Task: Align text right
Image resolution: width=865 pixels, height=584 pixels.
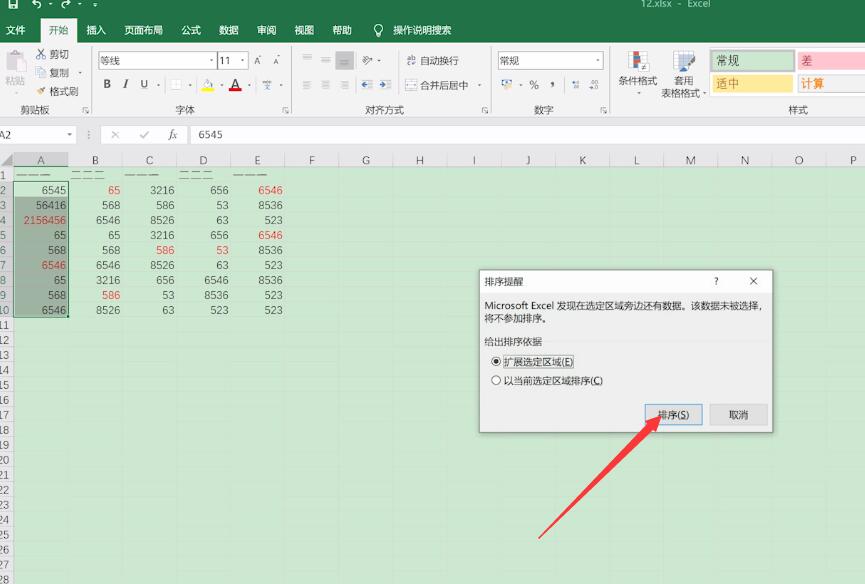Action: [345, 84]
